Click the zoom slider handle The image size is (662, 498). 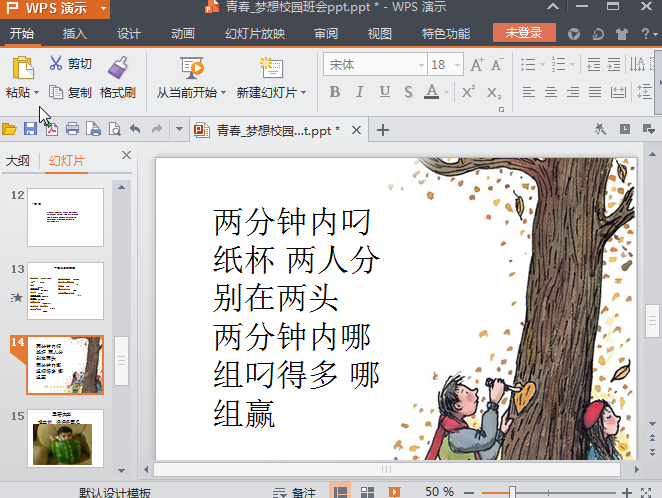coord(512,493)
